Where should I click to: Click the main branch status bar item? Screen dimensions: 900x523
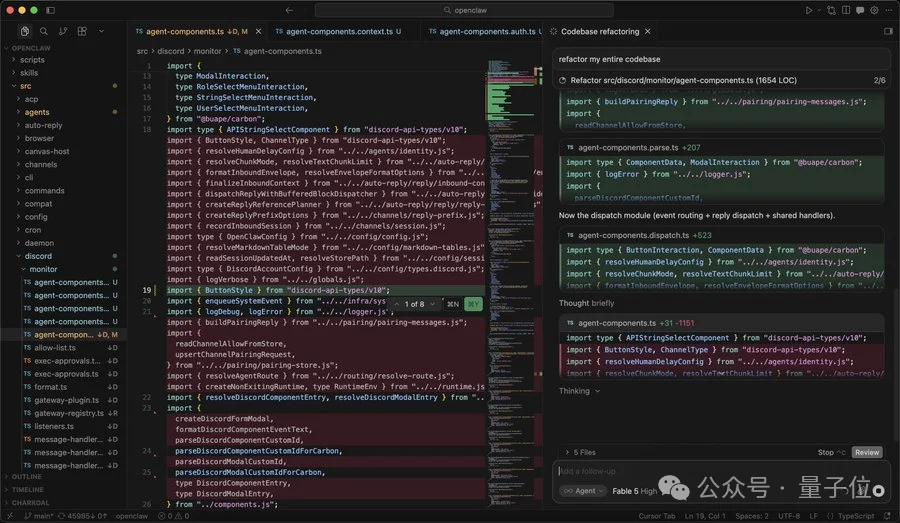(x=38, y=516)
